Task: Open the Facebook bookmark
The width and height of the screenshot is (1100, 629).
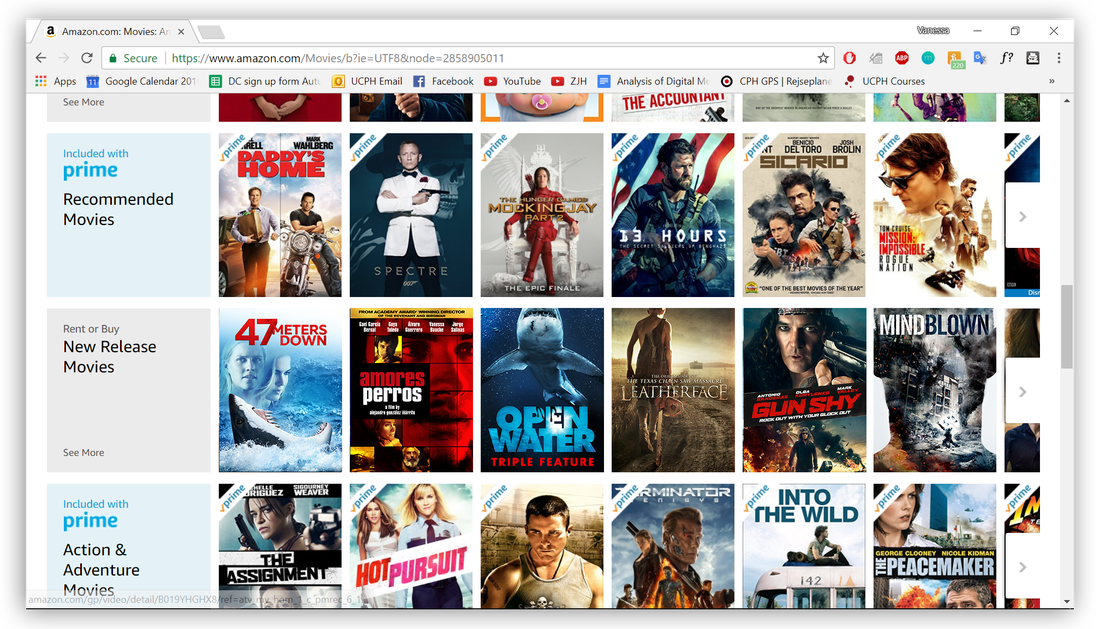Action: pos(443,81)
